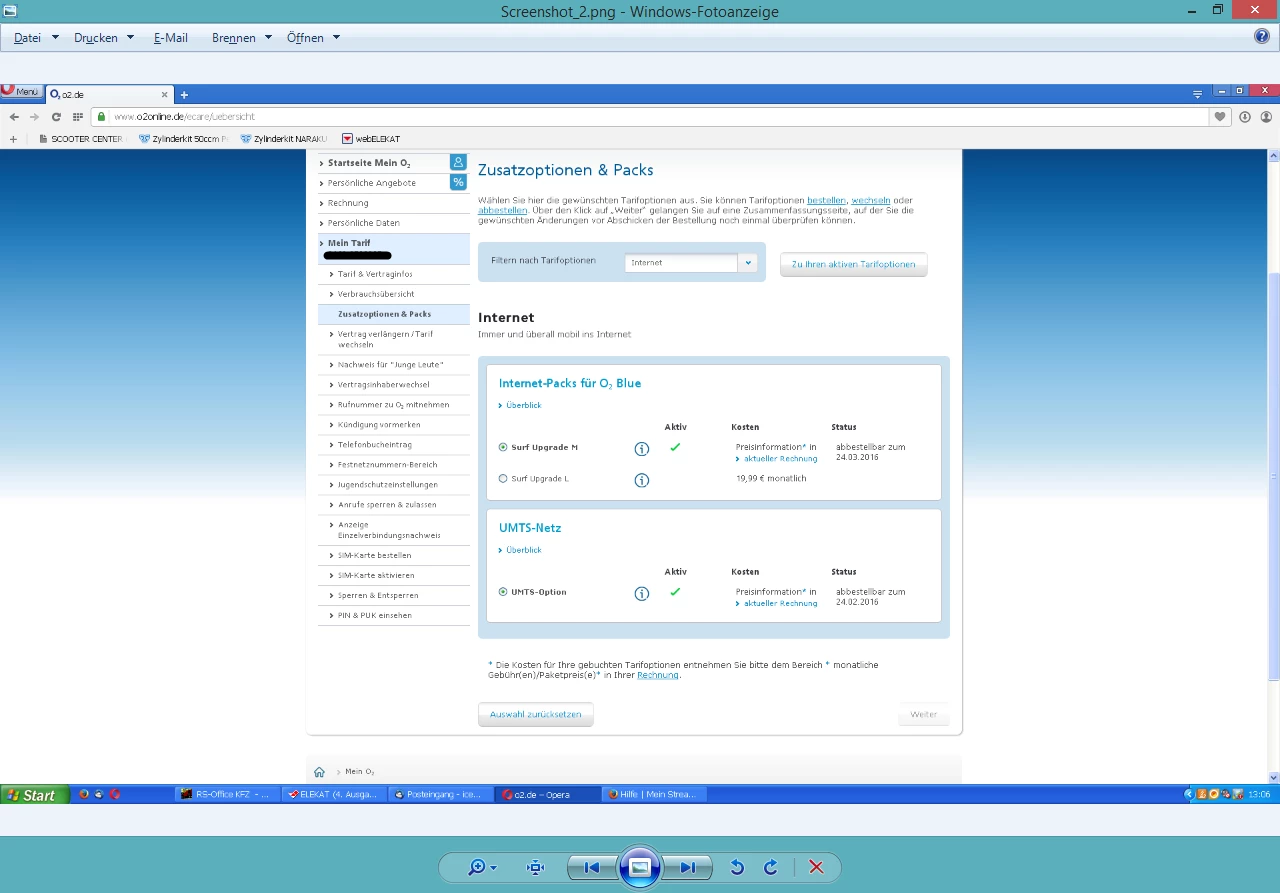Open the Speed Dial grid icon
Image resolution: width=1280 pixels, height=893 pixels.
pyautogui.click(x=77, y=117)
